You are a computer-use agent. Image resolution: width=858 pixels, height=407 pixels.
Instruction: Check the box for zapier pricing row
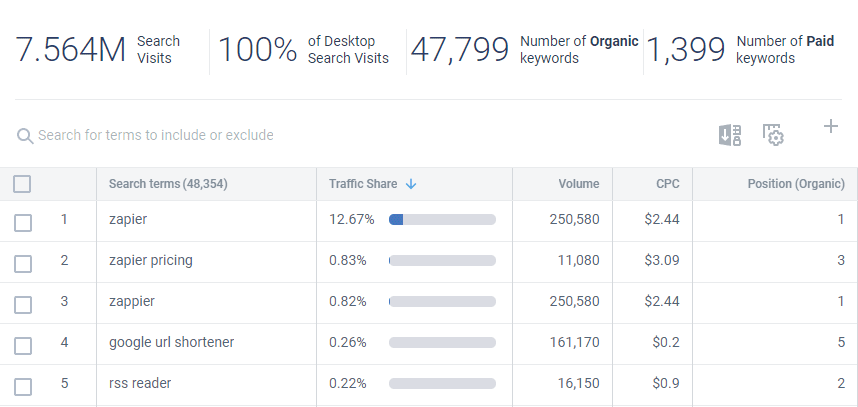coord(23,264)
